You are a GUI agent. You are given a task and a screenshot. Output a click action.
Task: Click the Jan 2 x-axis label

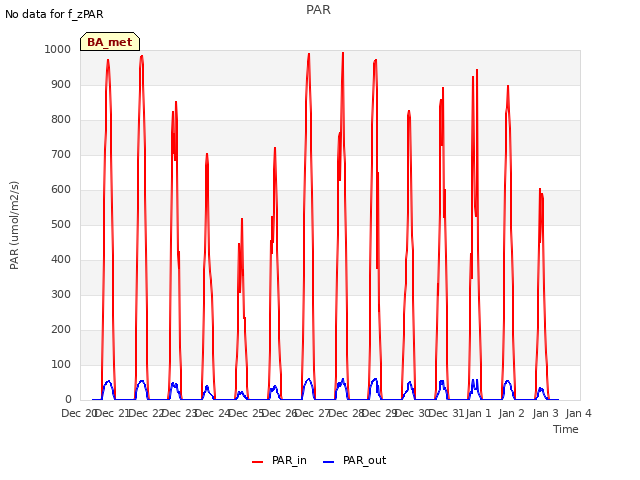pos(512,413)
